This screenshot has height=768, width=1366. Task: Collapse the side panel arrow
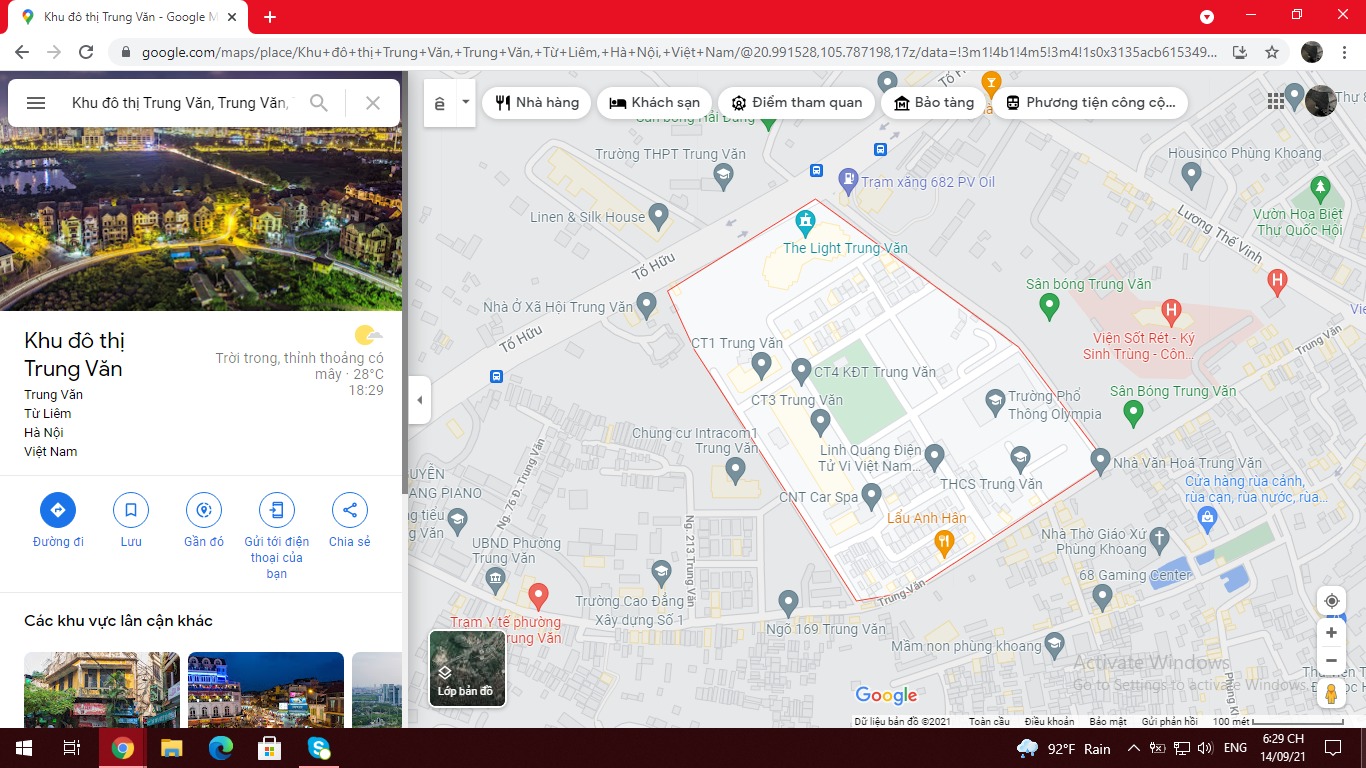click(419, 400)
